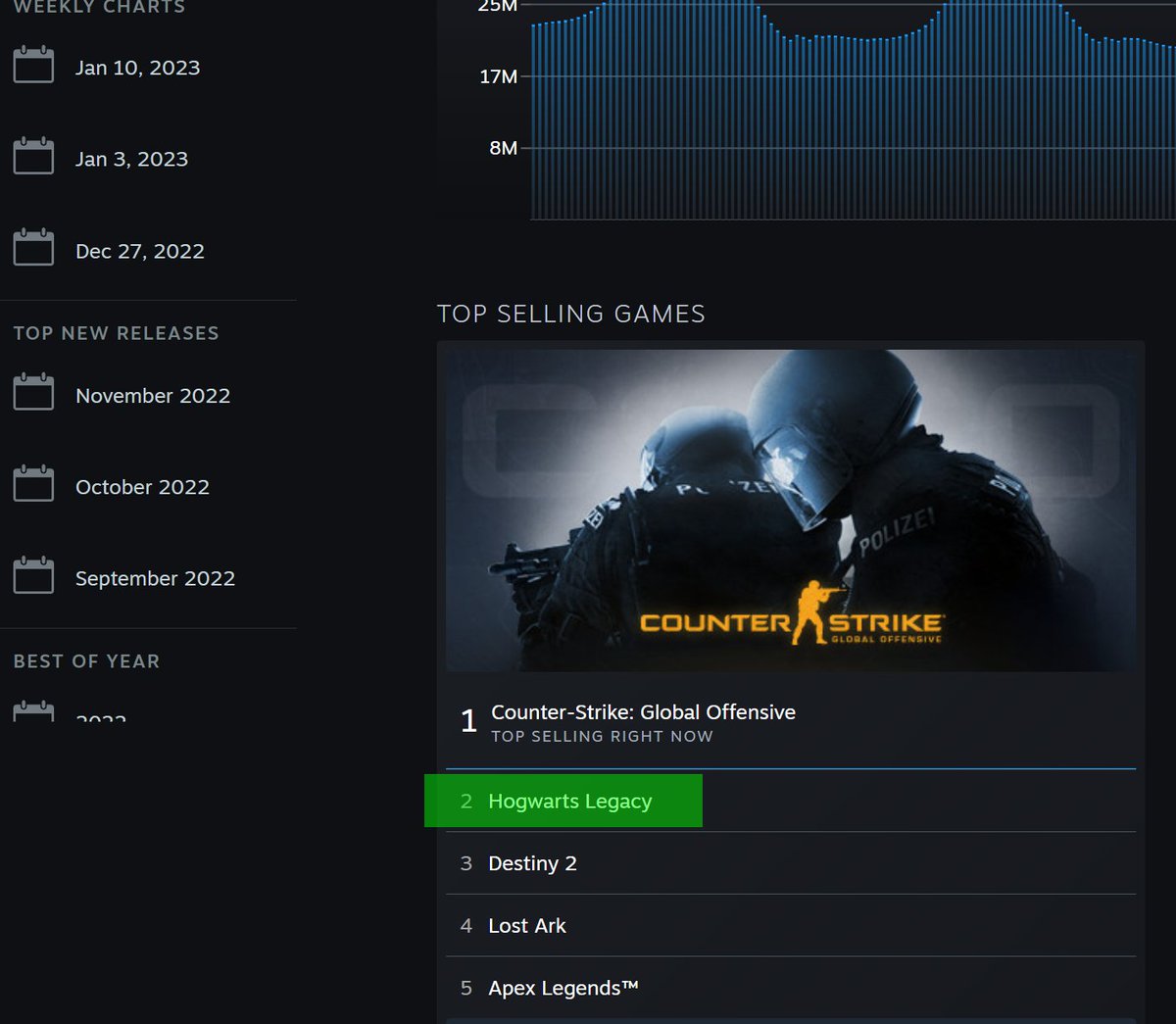Click calendar icon beside November 2022

point(33,393)
